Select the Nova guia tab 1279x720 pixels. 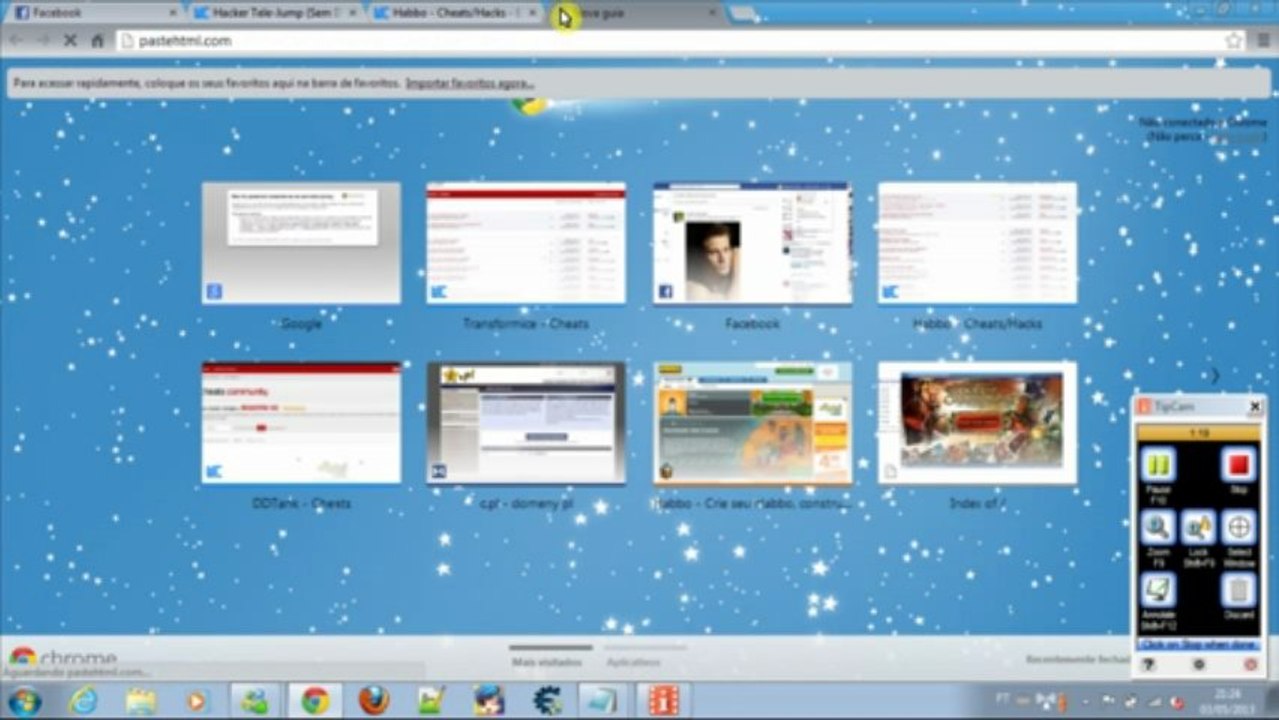634,13
